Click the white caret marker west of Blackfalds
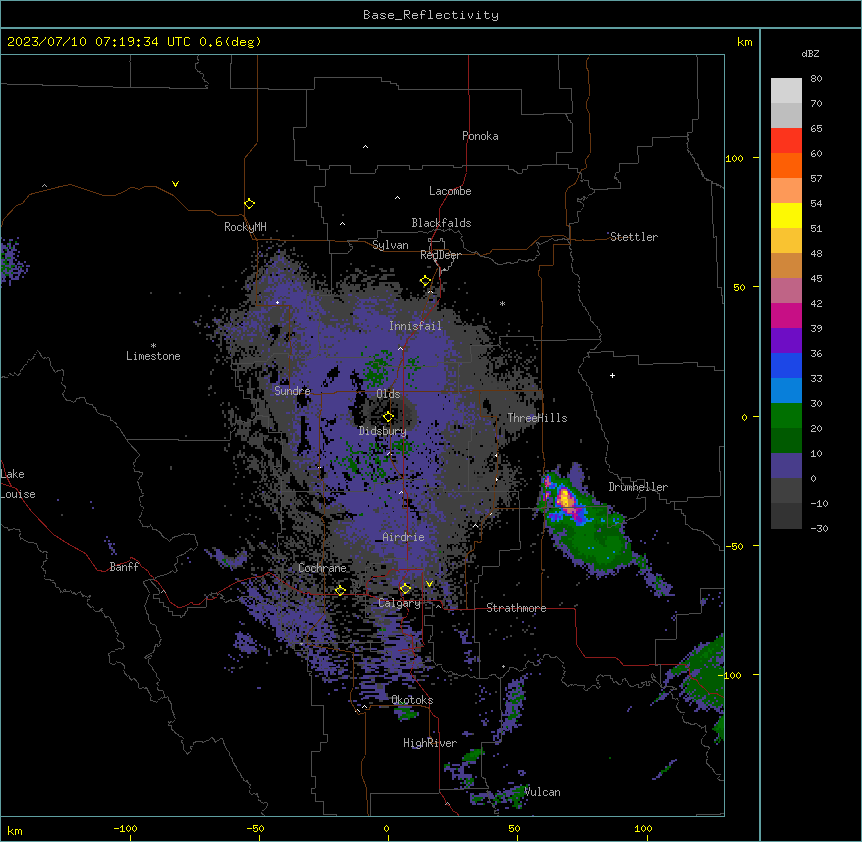The width and height of the screenshot is (862, 842). pos(342,224)
